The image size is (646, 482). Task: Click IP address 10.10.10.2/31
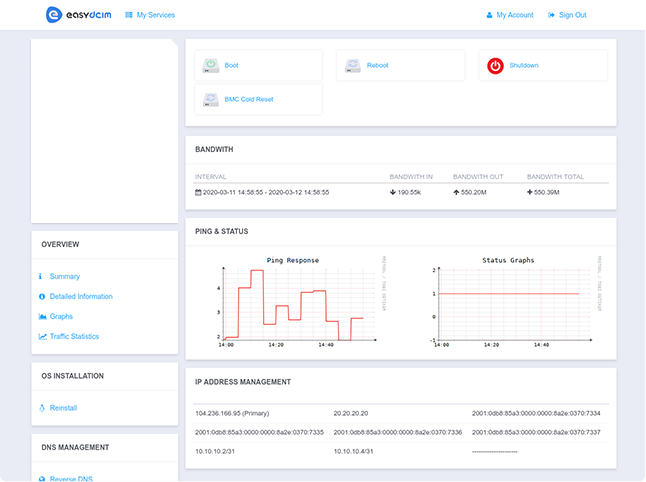tap(215, 451)
